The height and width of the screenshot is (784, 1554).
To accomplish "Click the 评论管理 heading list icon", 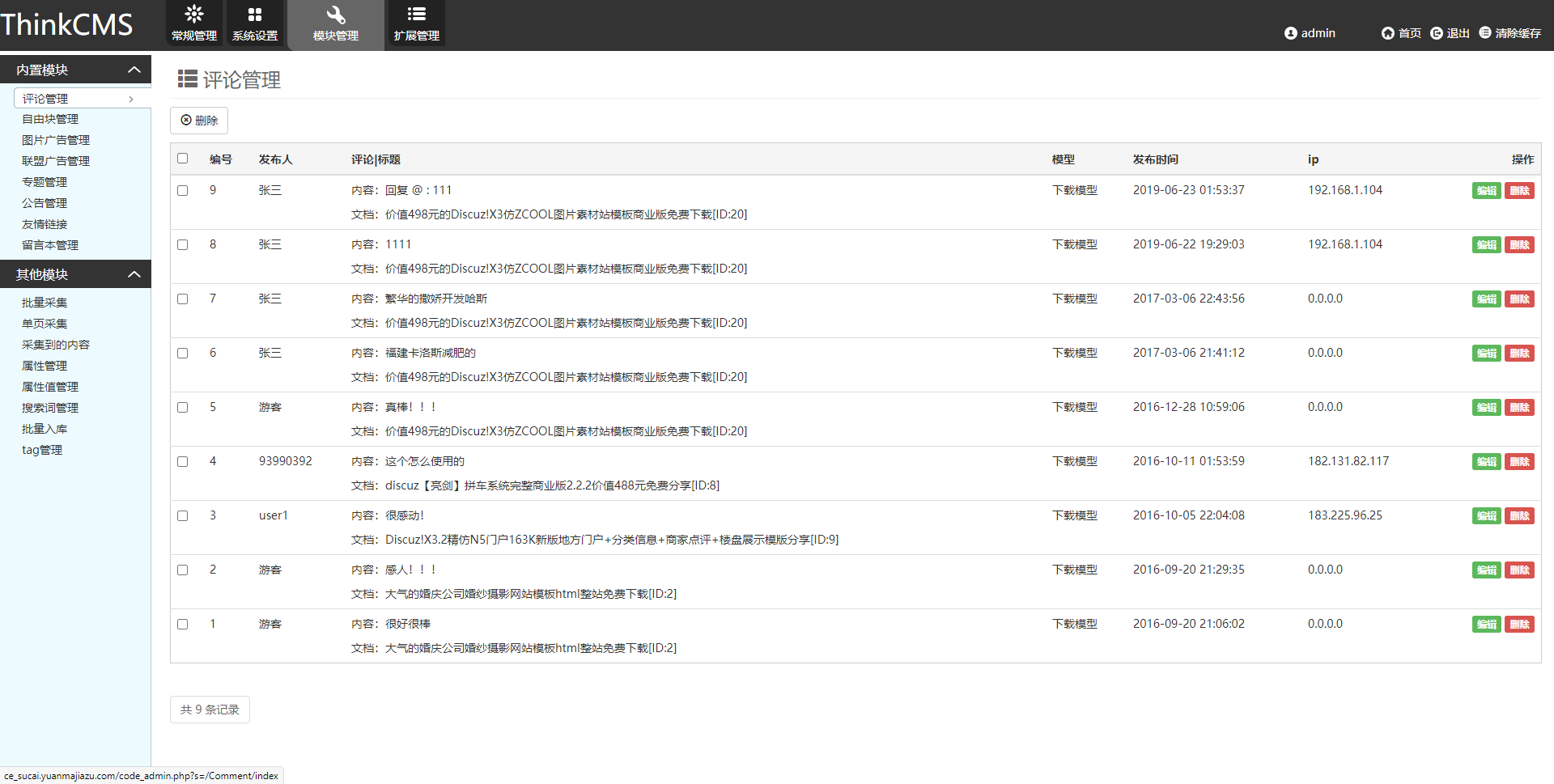I will tap(188, 78).
